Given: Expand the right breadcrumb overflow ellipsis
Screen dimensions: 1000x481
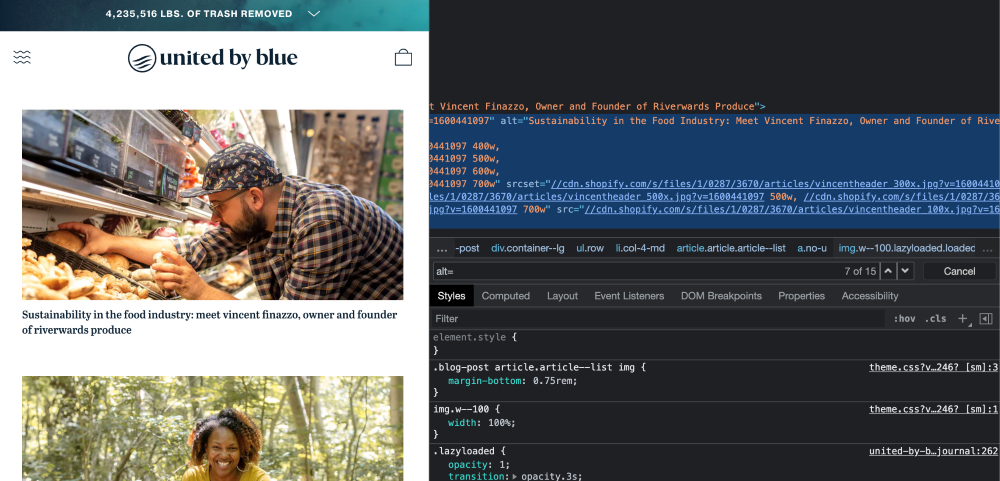Looking at the screenshot, I should (x=989, y=248).
